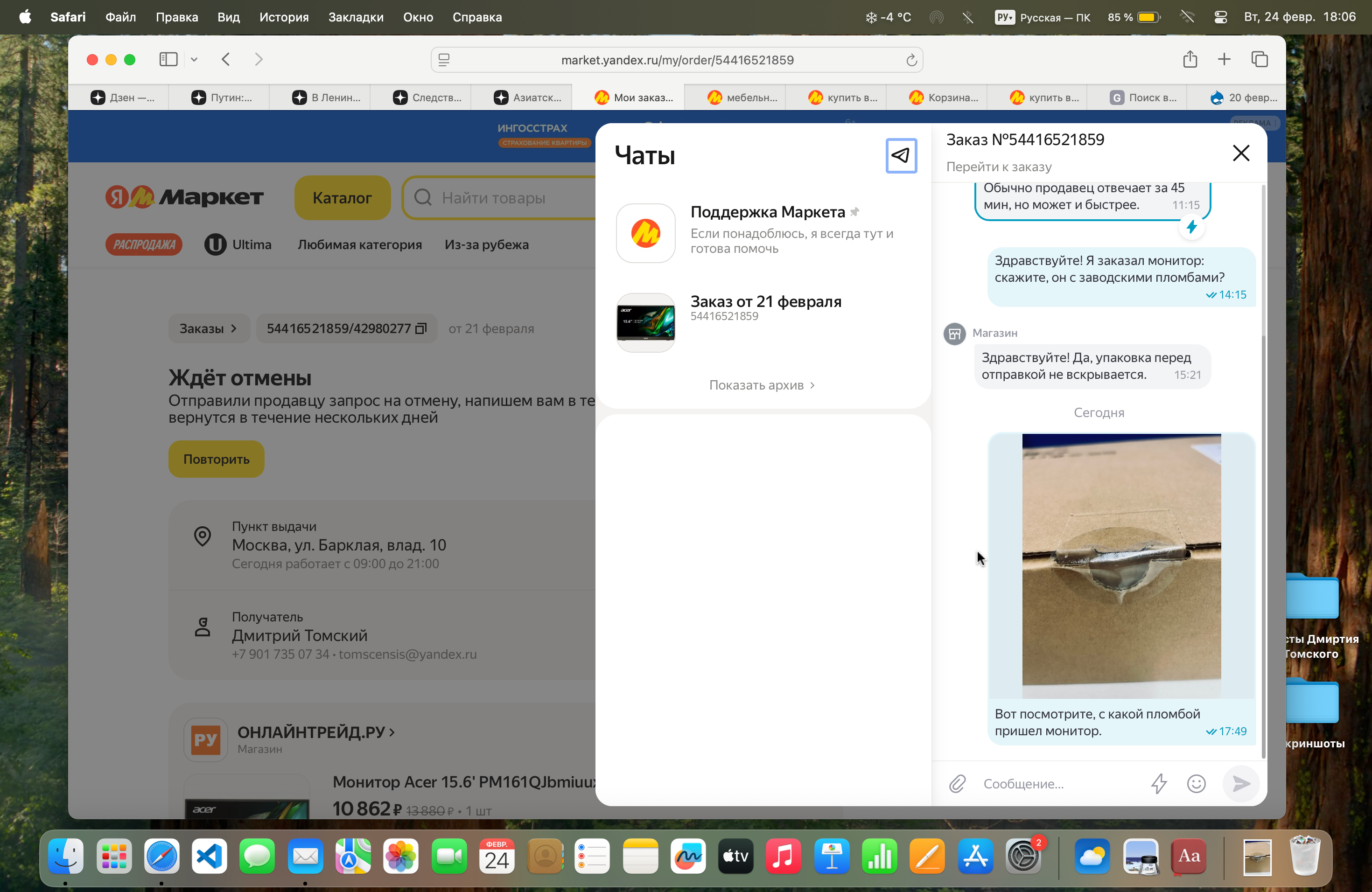The image size is (1372, 892).
Task: Follow the Перейти к заказу link
Action: (999, 167)
